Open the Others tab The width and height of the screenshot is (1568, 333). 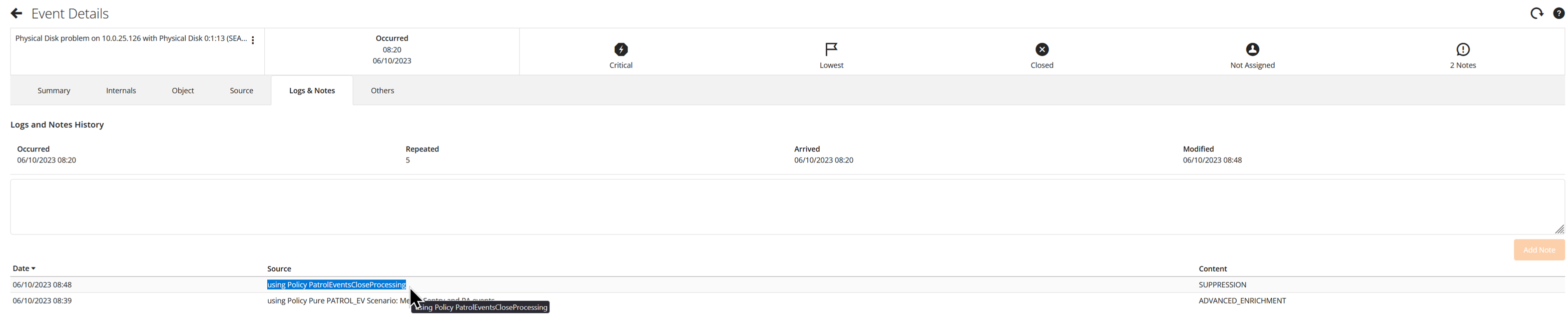382,90
